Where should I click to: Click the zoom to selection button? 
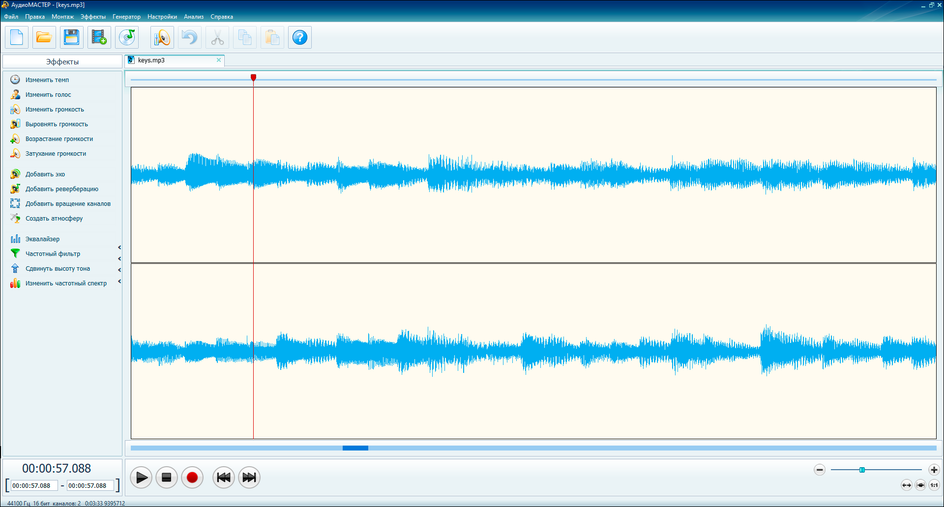click(x=921, y=485)
